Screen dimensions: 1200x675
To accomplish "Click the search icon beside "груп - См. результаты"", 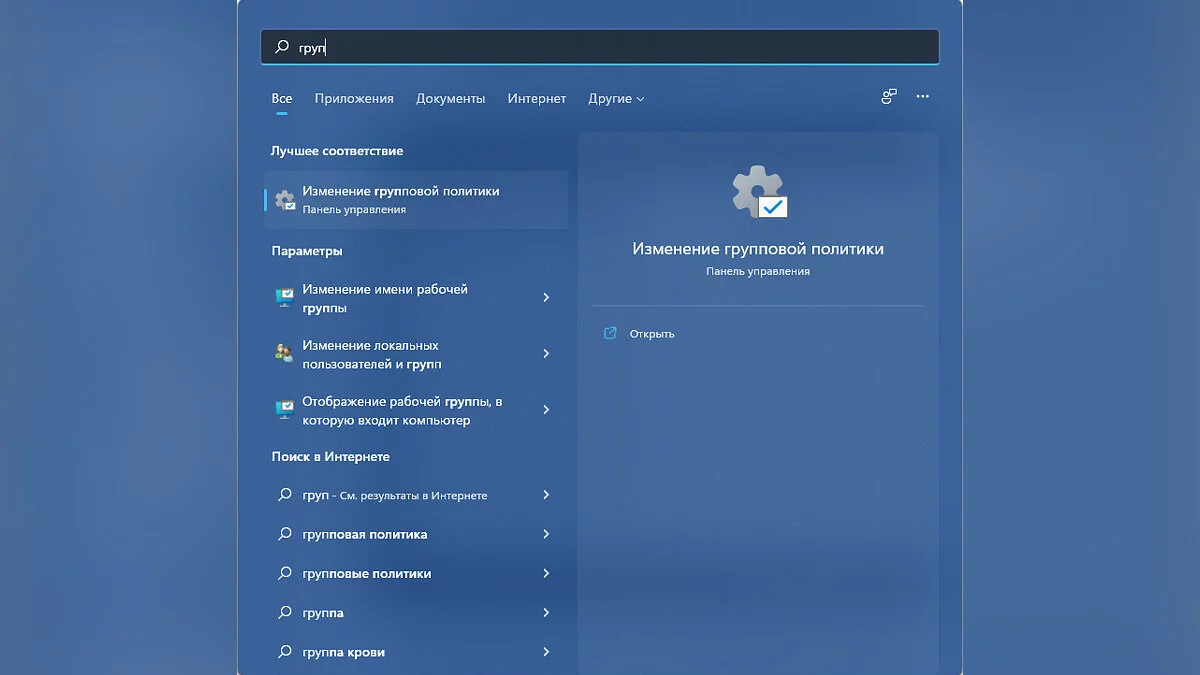I will tap(284, 494).
